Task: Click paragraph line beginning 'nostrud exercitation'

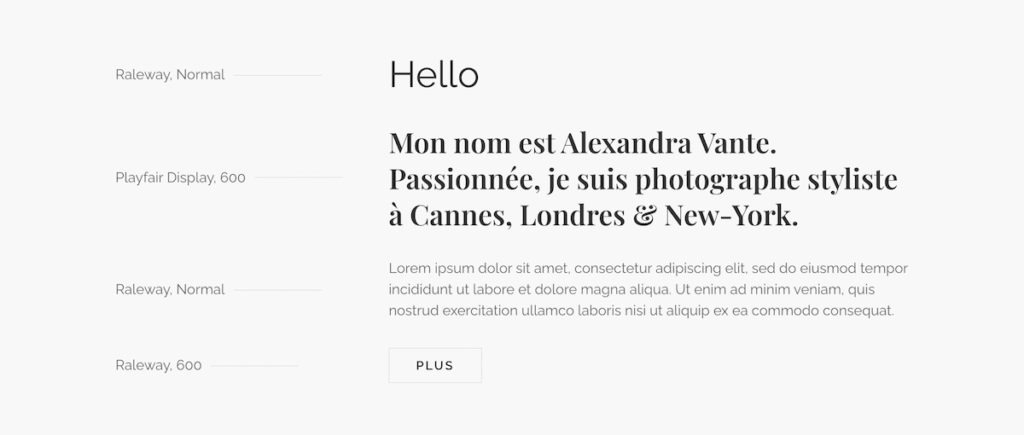Action: click(x=641, y=311)
